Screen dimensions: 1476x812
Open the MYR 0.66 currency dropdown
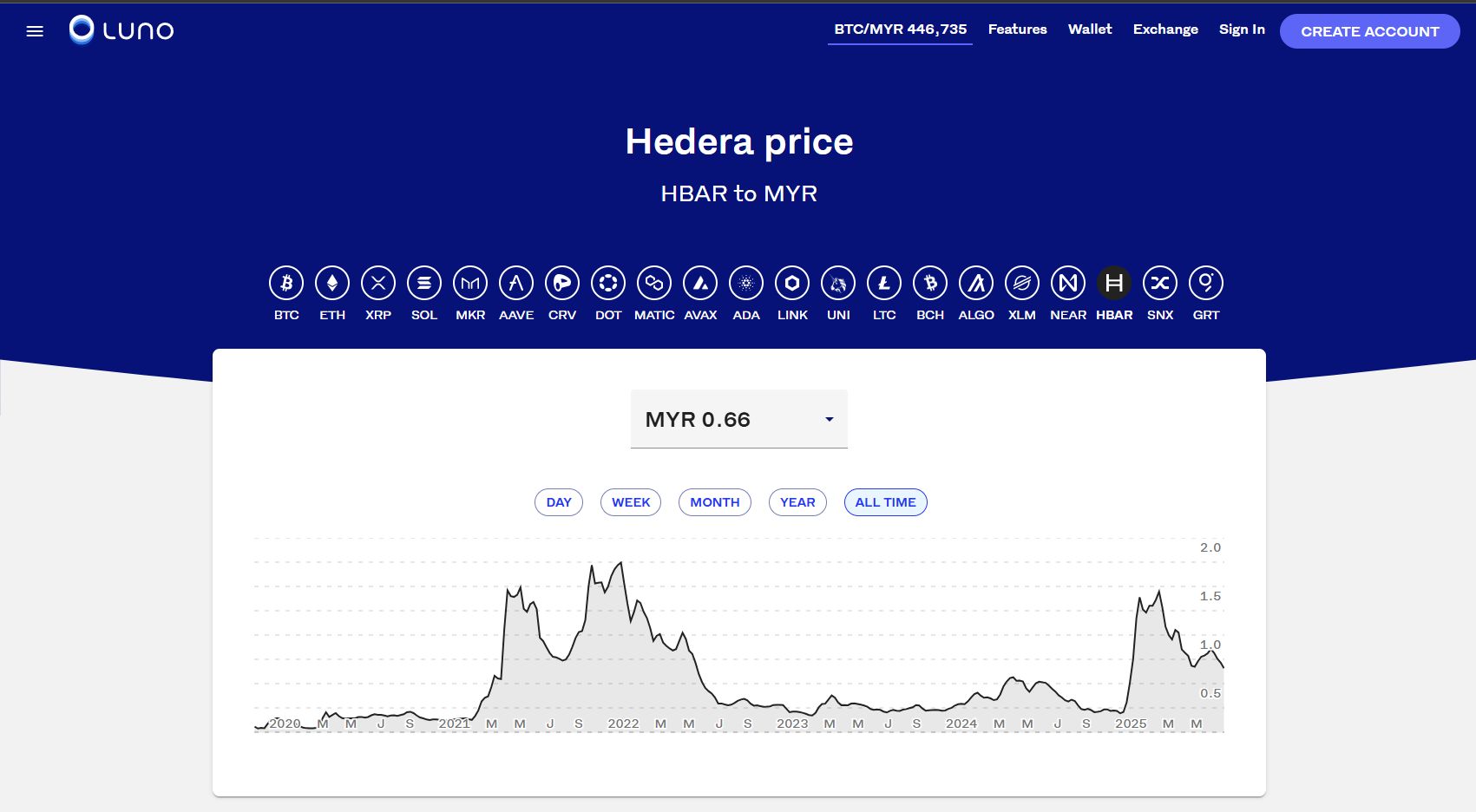click(739, 419)
